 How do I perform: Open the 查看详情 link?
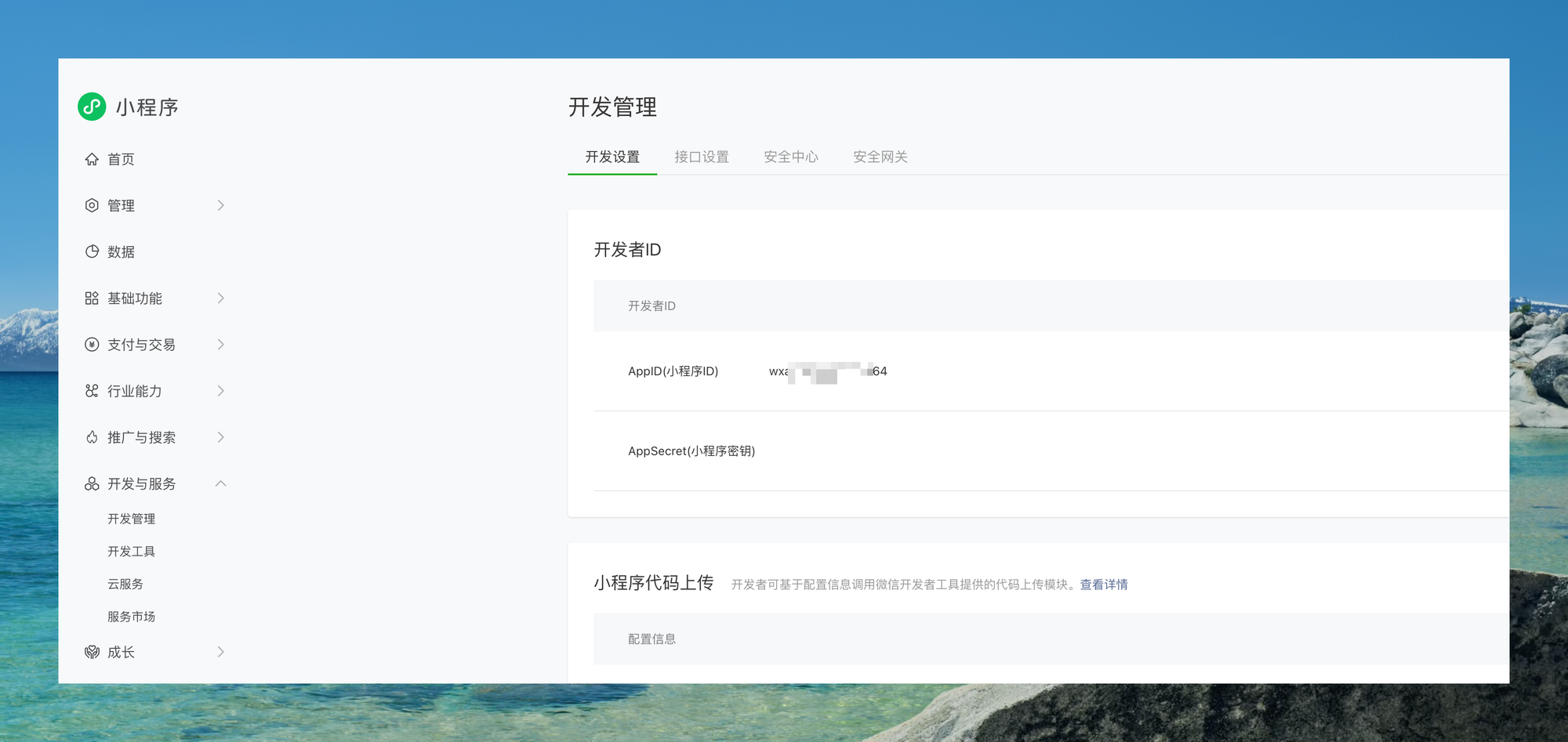pos(1103,585)
